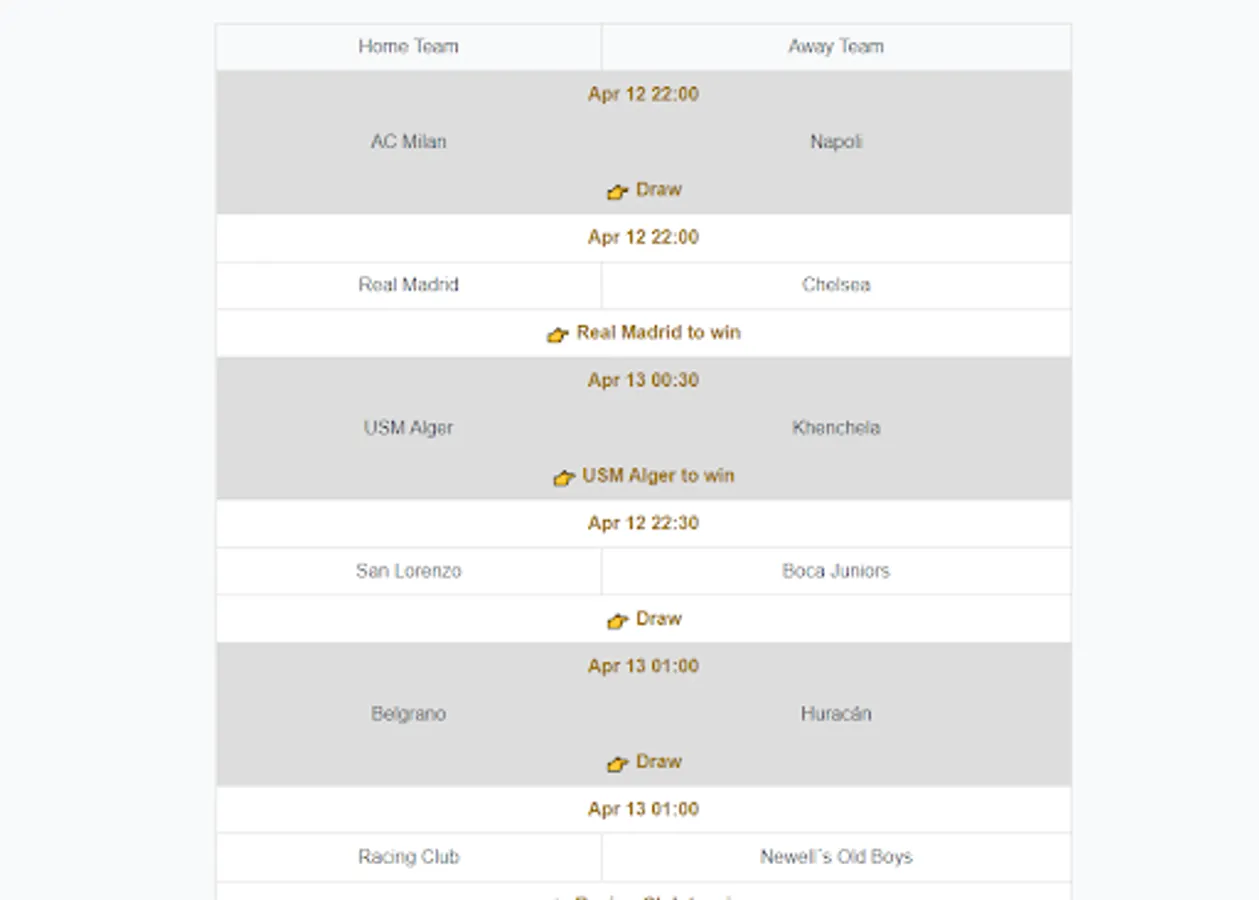Click hand icon beside Belgrano Draw tip
Screen dimensions: 1259x900
617,763
